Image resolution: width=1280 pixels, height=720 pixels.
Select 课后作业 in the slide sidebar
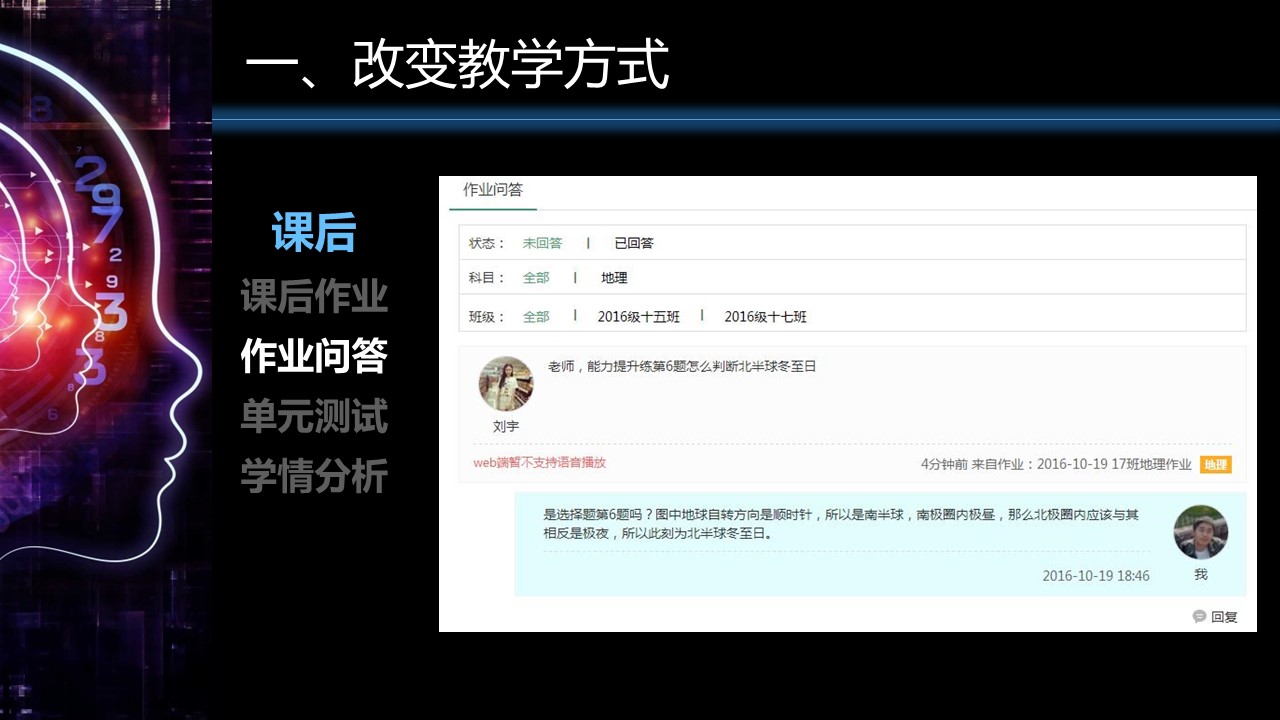[314, 297]
